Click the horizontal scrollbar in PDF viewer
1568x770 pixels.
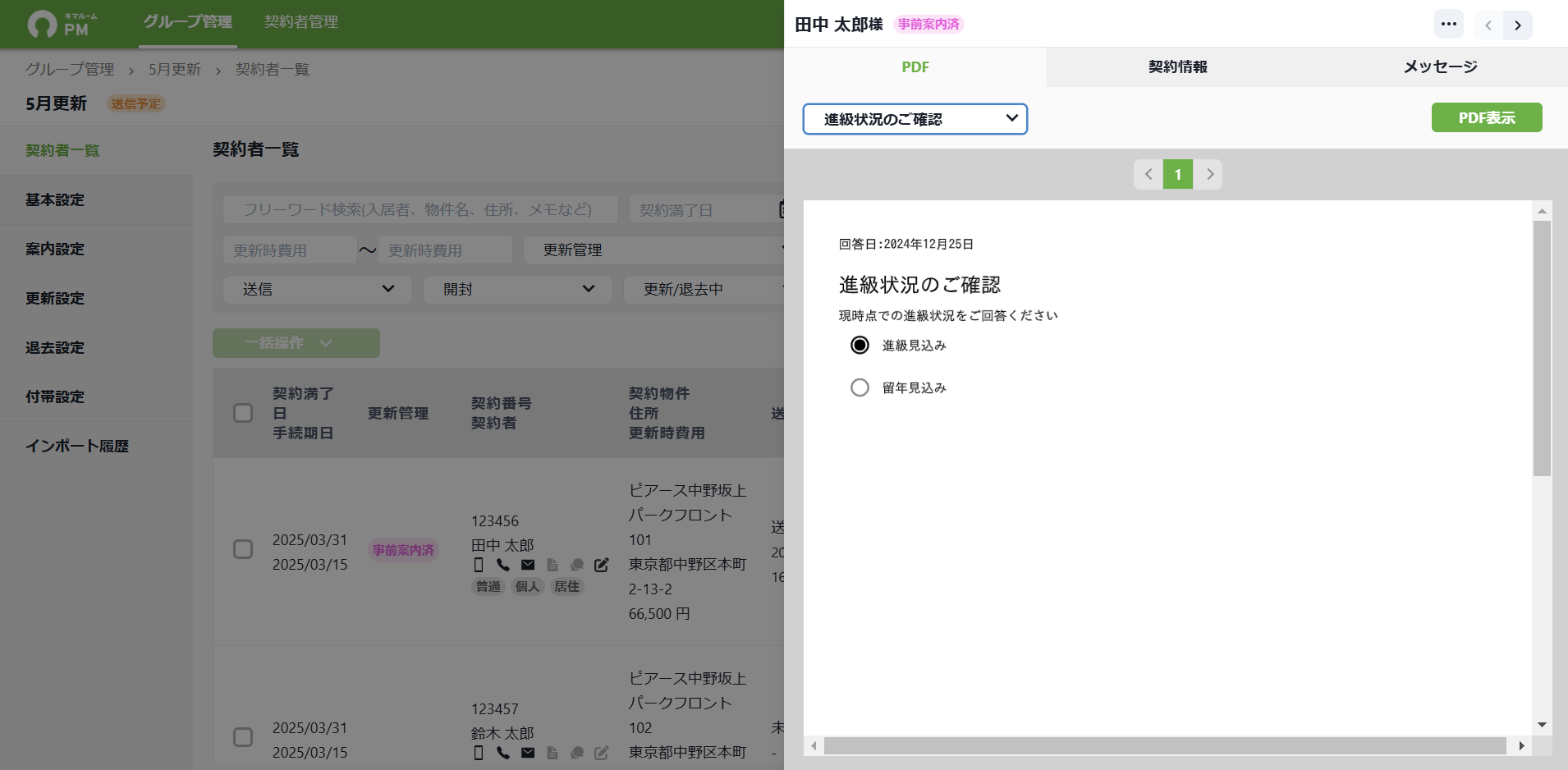tap(1165, 745)
